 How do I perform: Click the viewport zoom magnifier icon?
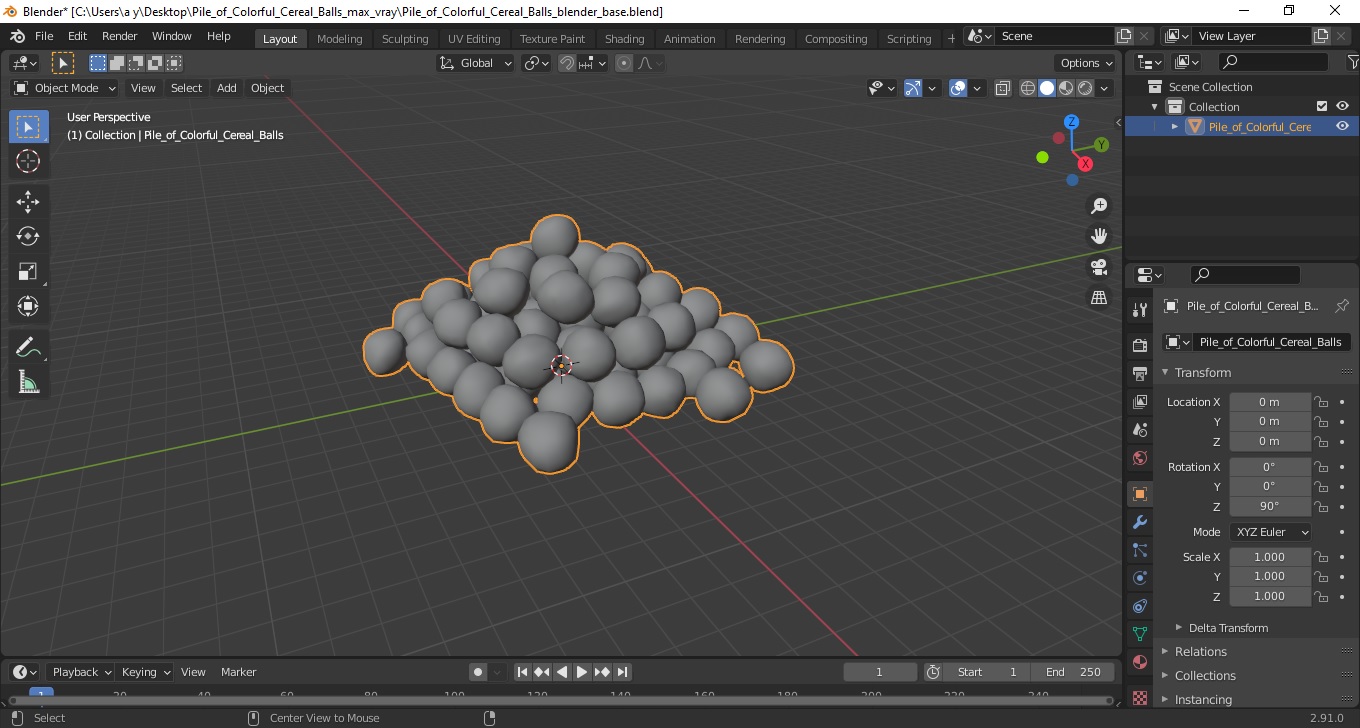pyautogui.click(x=1099, y=205)
